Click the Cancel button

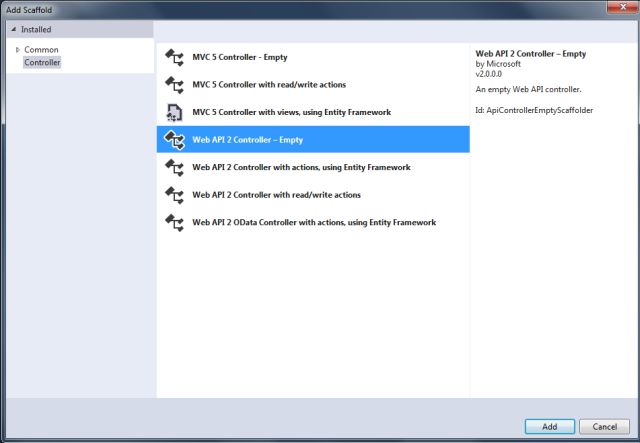[x=604, y=427]
